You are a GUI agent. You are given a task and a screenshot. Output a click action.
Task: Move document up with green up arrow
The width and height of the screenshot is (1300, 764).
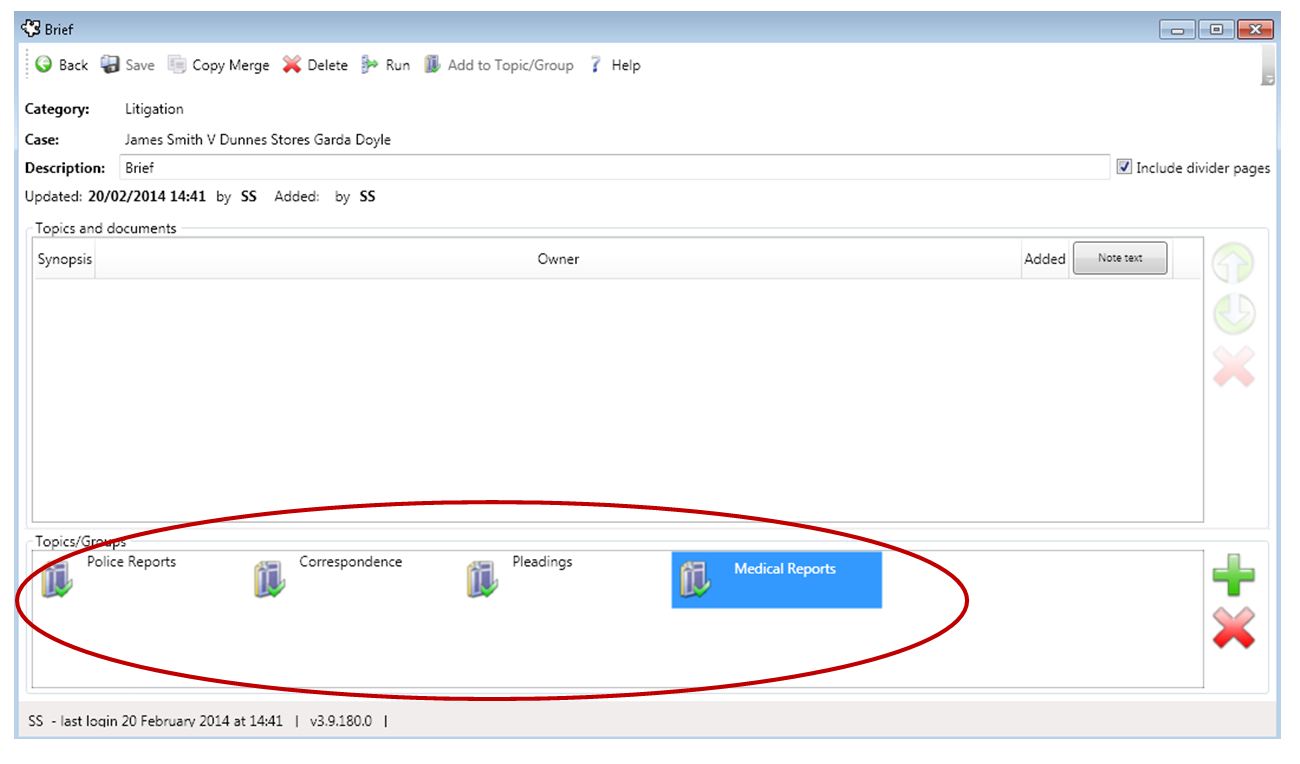(1233, 264)
